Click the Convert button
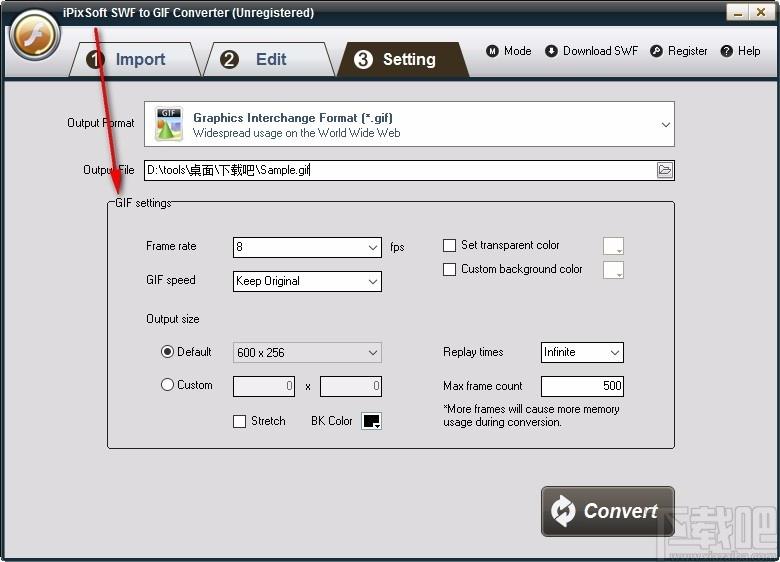Screen dimensions: 780x562 pos(607,511)
